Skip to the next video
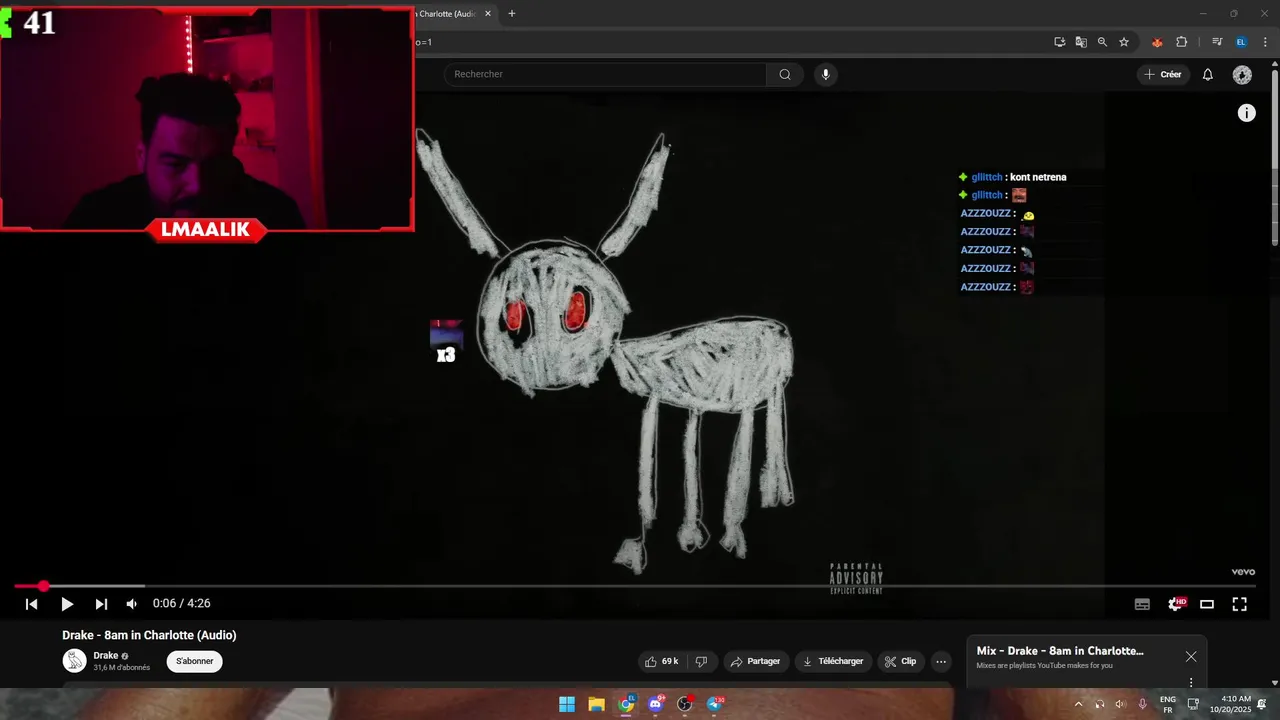The height and width of the screenshot is (720, 1280). (101, 604)
